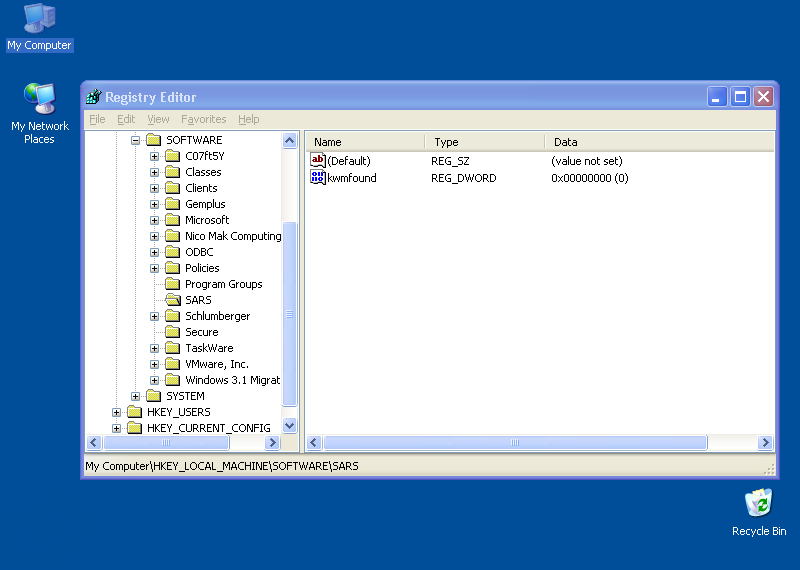Click the Classes folder icon
This screenshot has height=570, width=800.
[173, 172]
